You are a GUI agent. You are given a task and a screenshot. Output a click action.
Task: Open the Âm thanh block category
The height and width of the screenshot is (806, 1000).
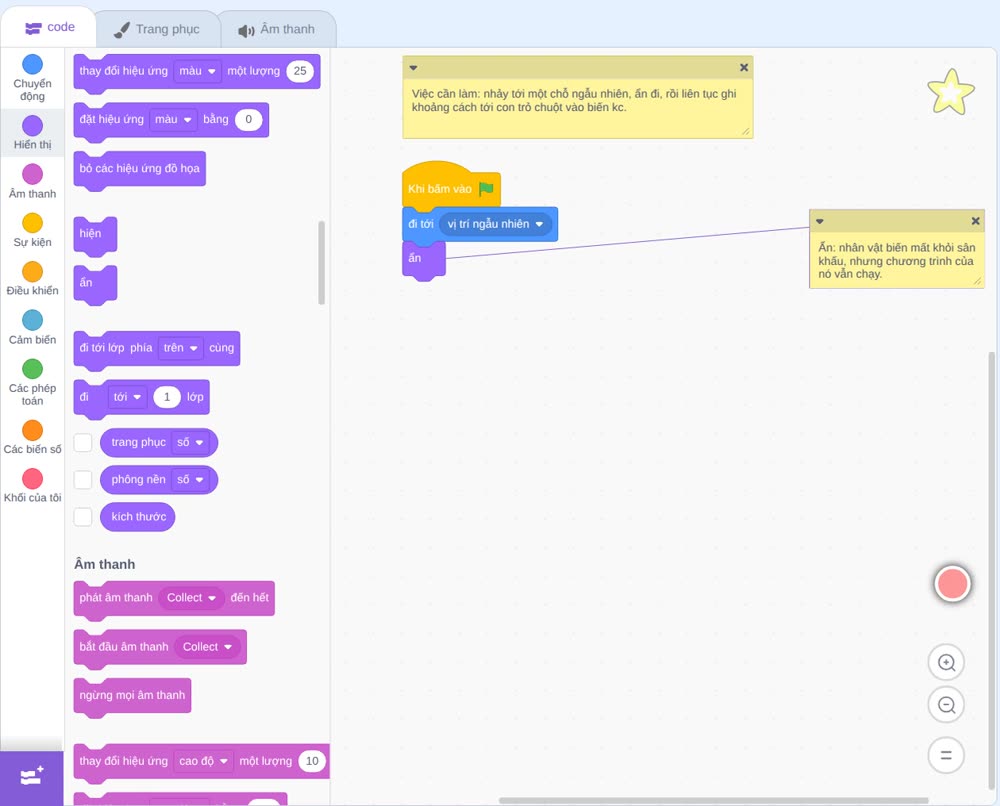click(x=33, y=181)
